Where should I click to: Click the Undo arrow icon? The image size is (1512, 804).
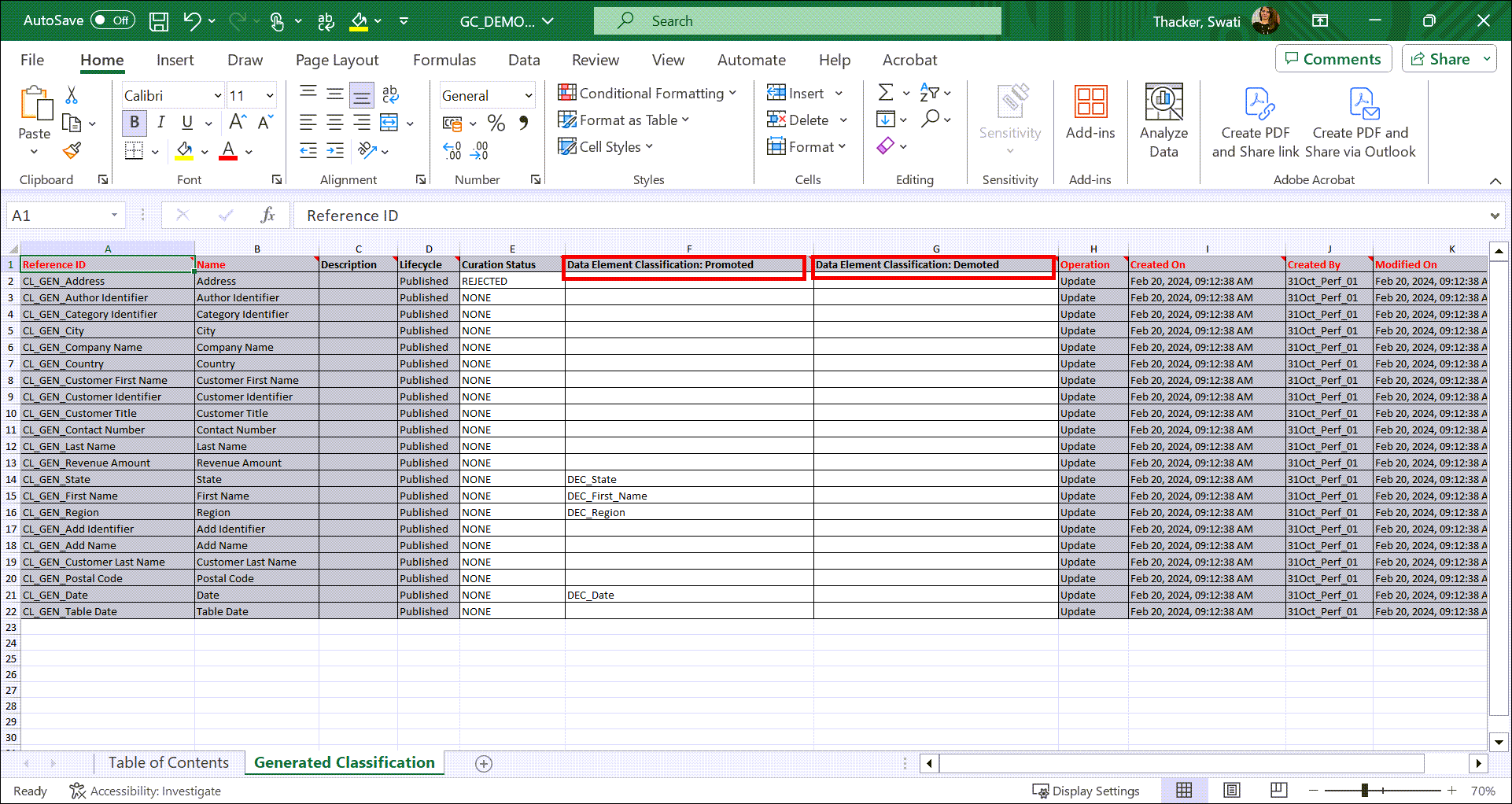point(191,21)
